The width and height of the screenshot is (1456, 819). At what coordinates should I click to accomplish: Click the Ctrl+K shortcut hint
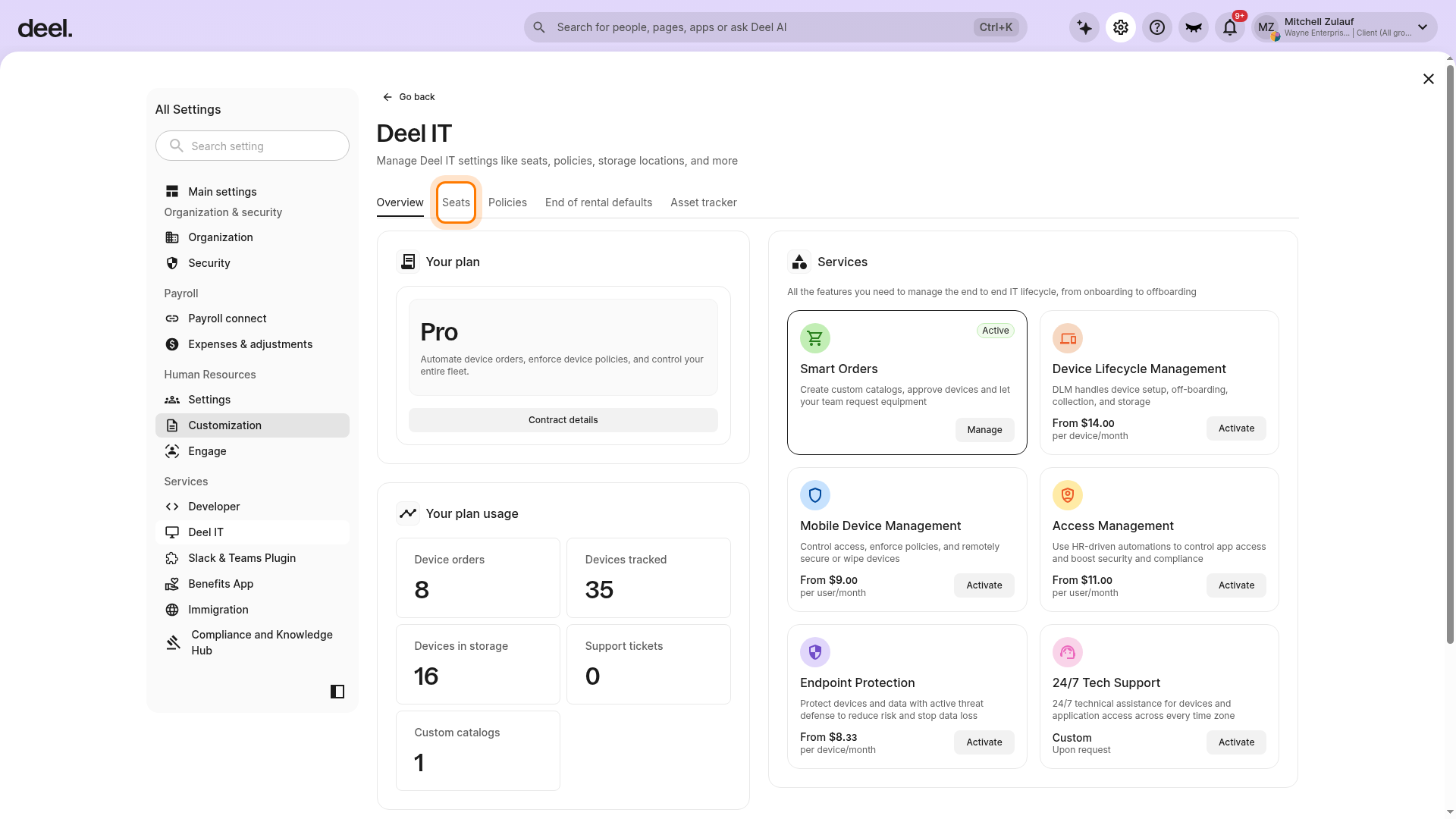click(996, 27)
